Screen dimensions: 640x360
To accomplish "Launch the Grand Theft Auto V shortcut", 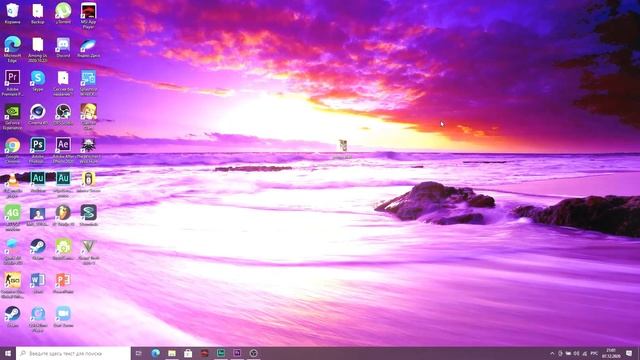I will [88, 247].
